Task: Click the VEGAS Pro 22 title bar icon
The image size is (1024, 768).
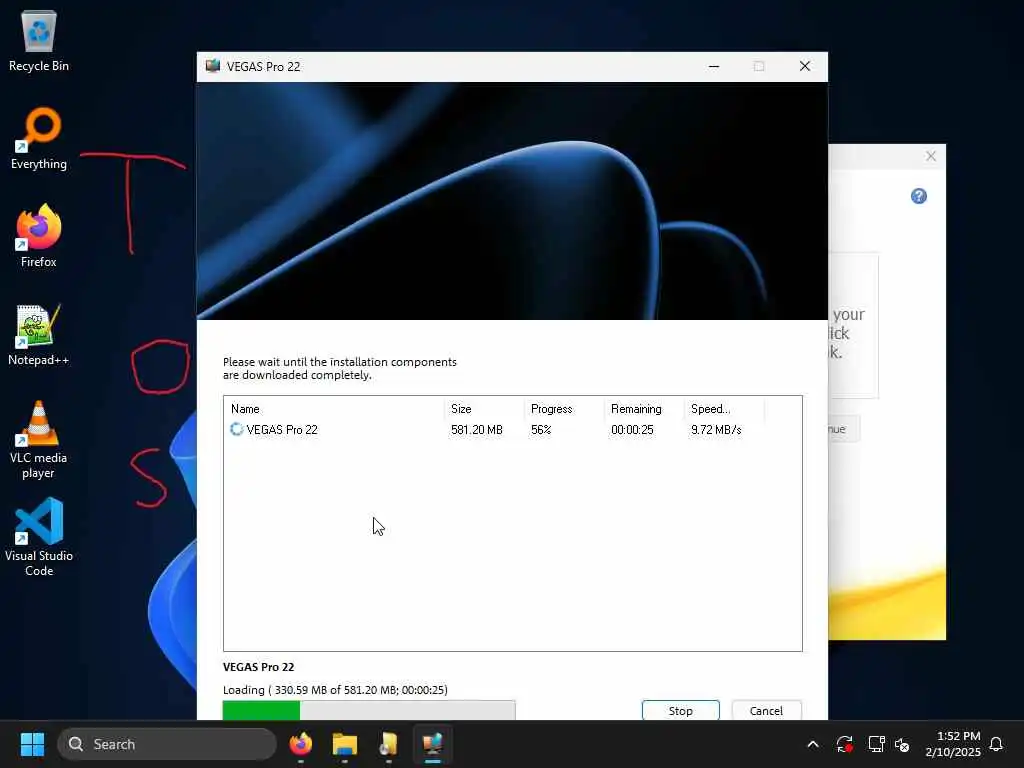Action: (x=212, y=66)
